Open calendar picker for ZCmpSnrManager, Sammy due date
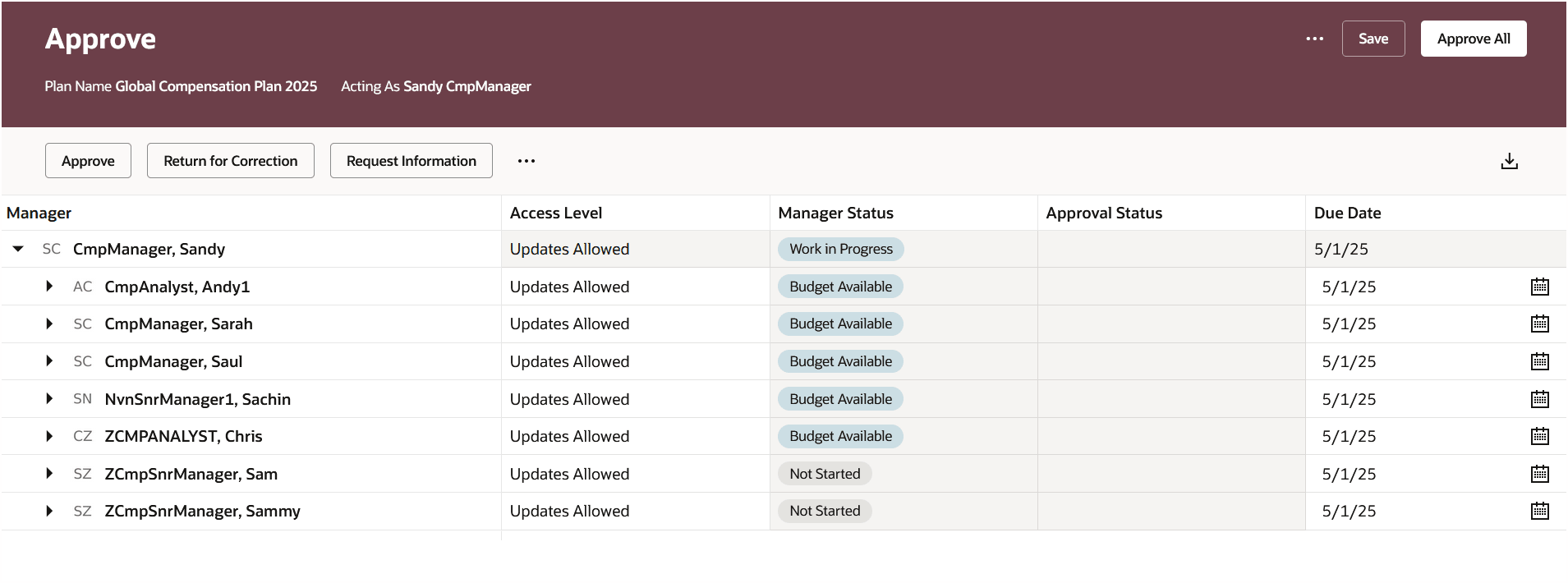Viewport: 1568px width, 583px height. coord(1539,511)
